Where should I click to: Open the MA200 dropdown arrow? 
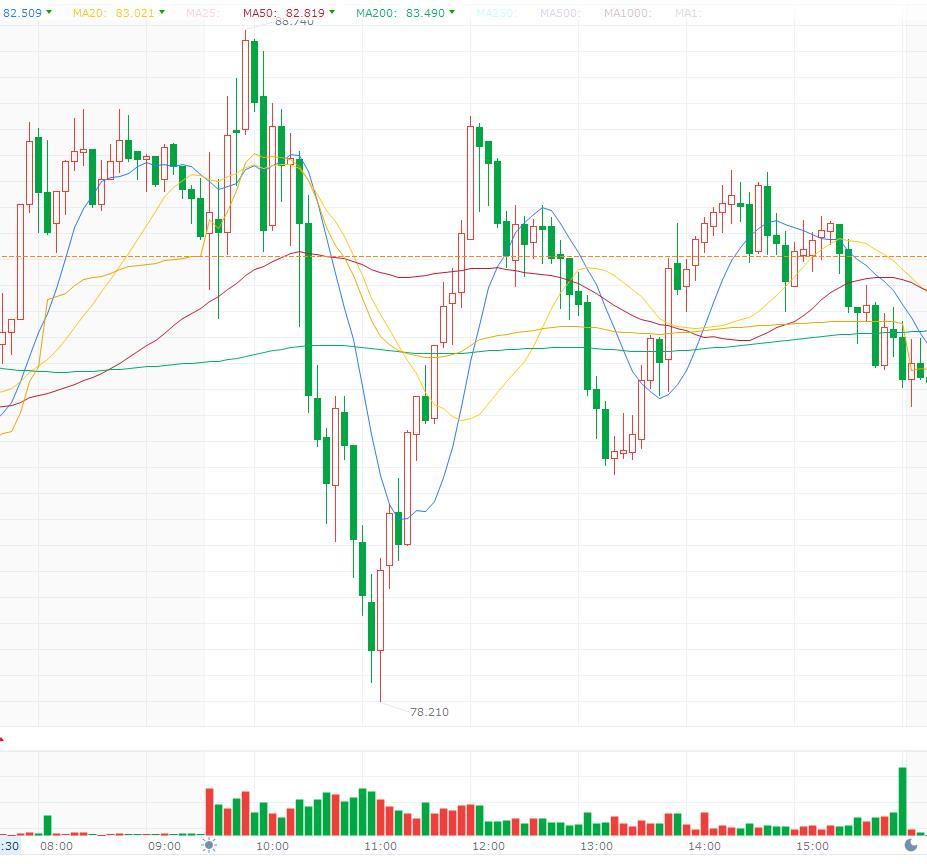452,12
